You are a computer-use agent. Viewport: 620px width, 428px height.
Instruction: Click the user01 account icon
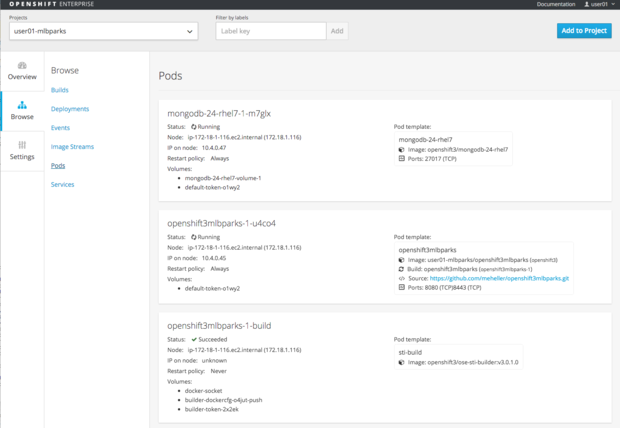(587, 5)
